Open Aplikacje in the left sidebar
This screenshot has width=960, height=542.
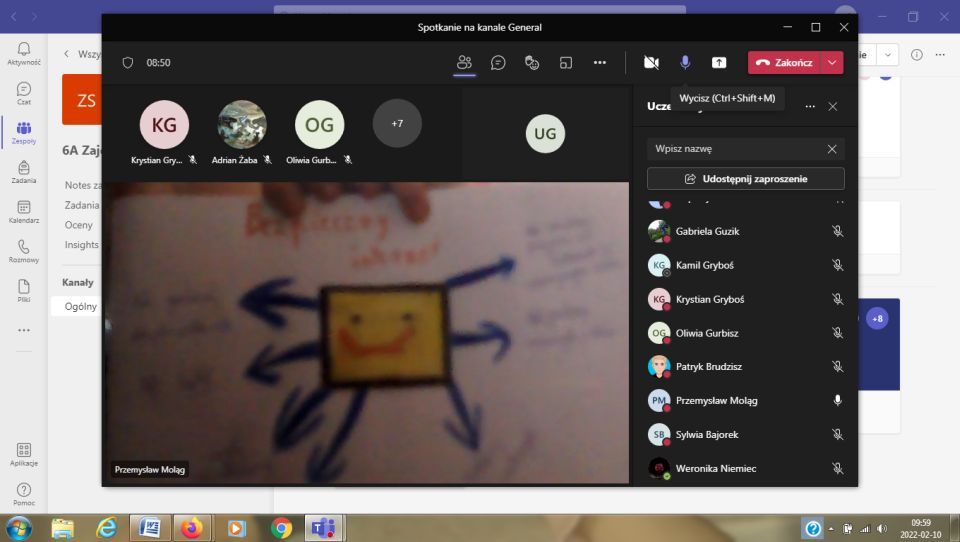[x=24, y=455]
